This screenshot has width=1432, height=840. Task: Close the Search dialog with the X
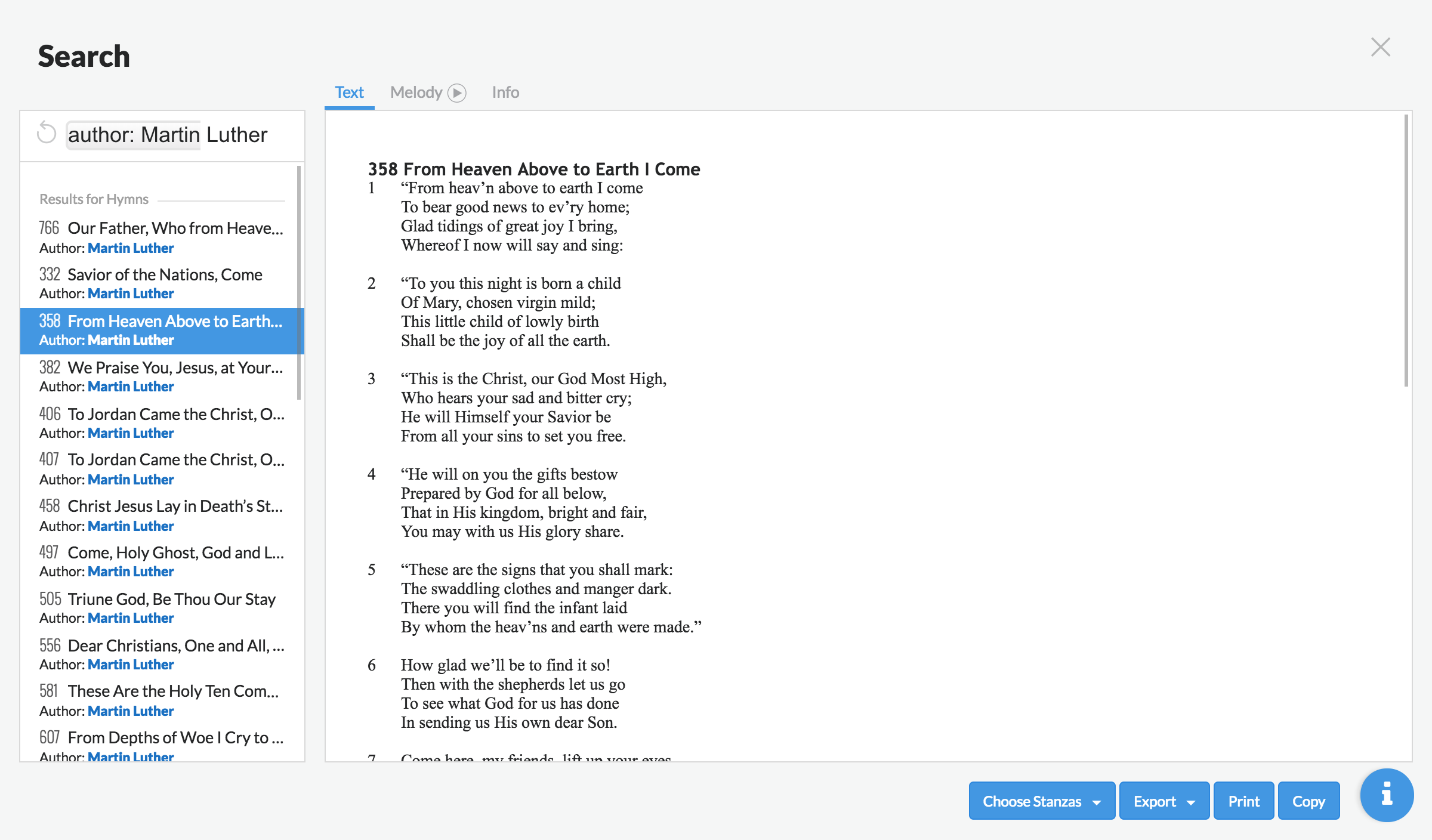click(x=1381, y=47)
